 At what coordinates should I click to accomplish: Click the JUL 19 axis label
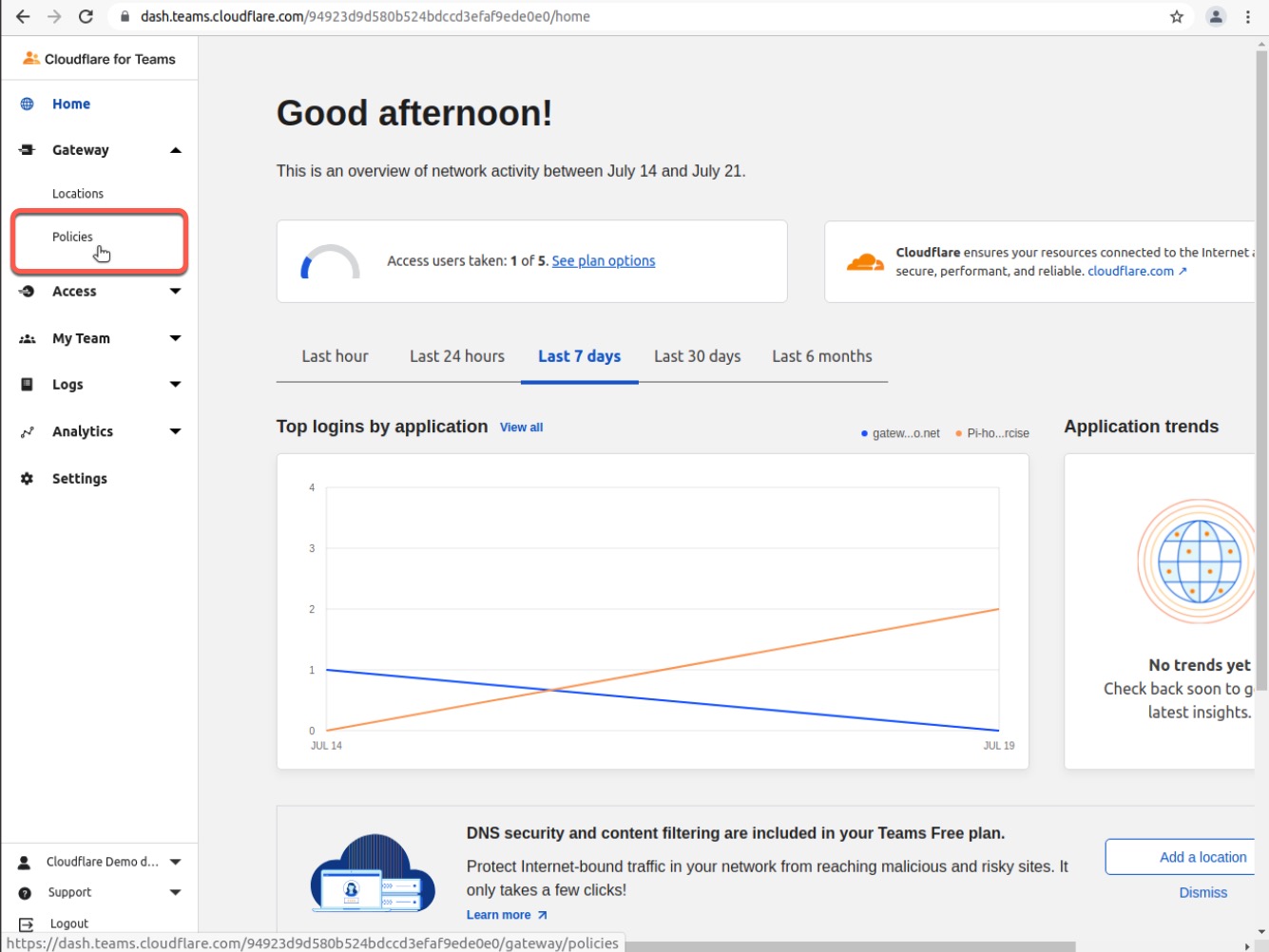coord(999,746)
